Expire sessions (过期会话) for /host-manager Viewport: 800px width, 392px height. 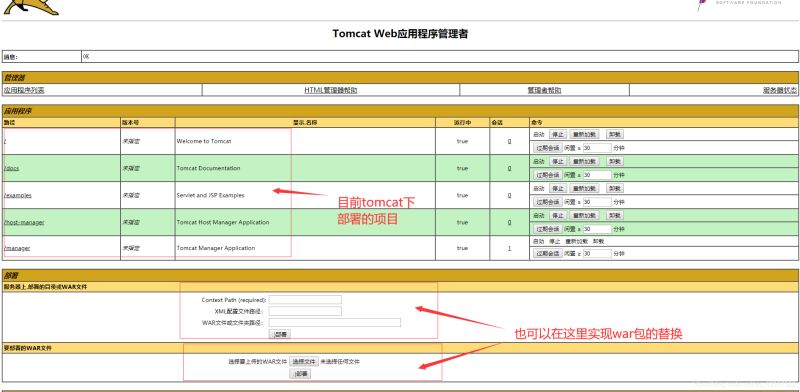tap(547, 229)
